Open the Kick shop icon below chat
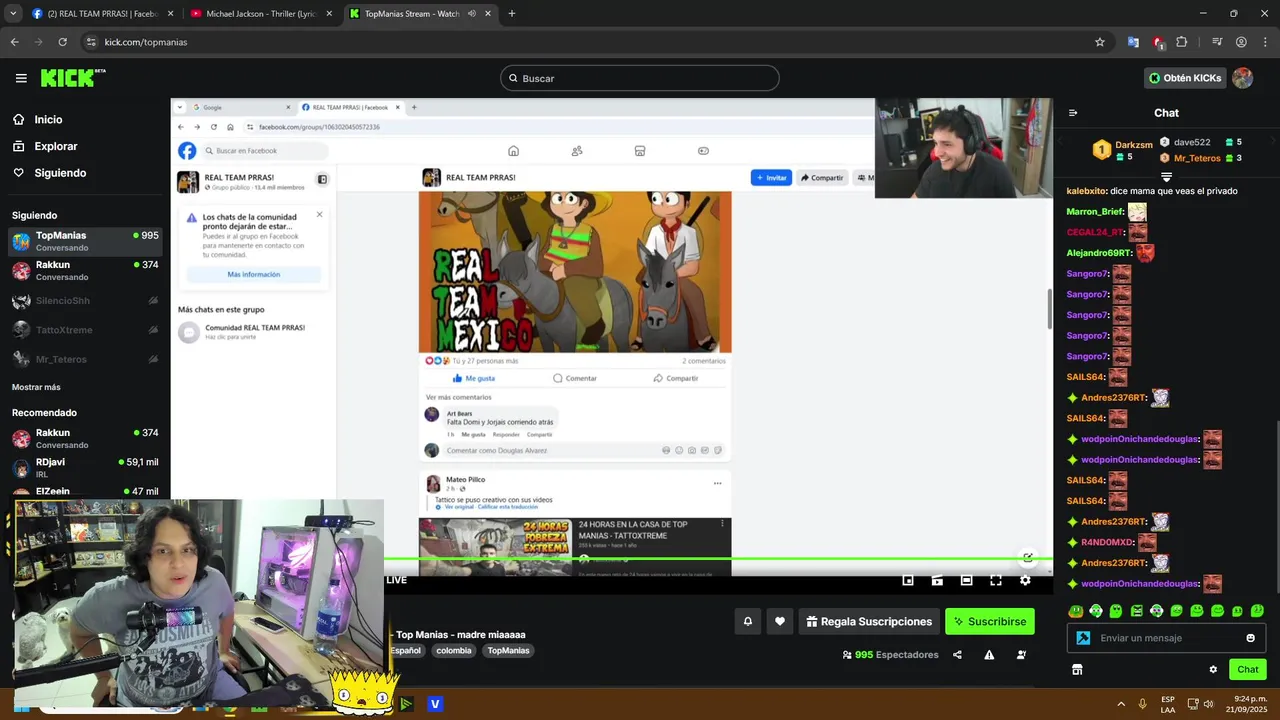Image resolution: width=1280 pixels, height=720 pixels. 1077,669
